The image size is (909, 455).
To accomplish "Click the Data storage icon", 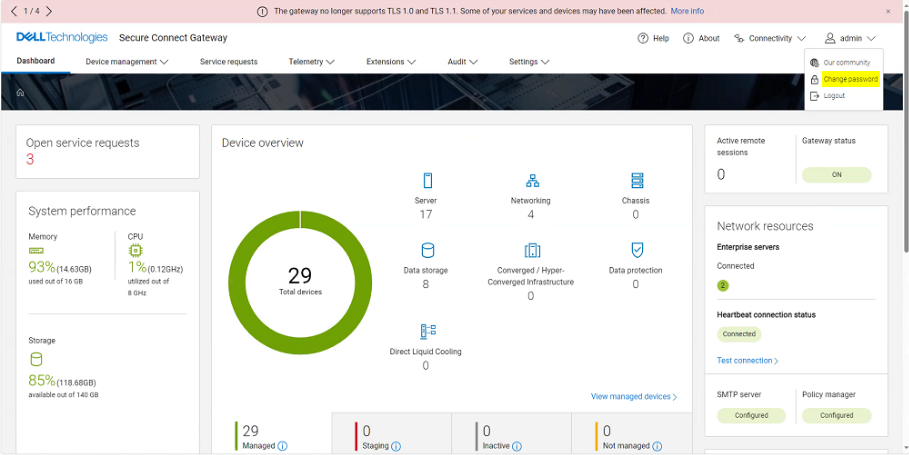I will tap(427, 250).
